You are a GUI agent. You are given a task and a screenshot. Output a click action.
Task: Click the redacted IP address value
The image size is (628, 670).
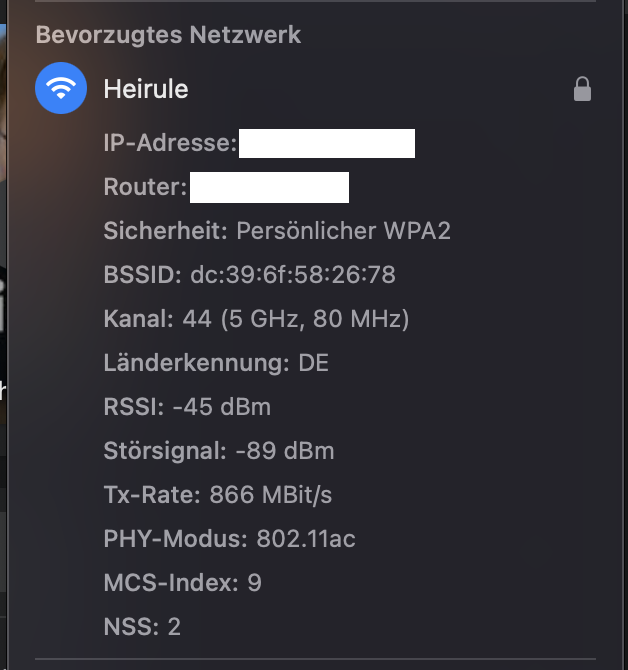[x=327, y=143]
